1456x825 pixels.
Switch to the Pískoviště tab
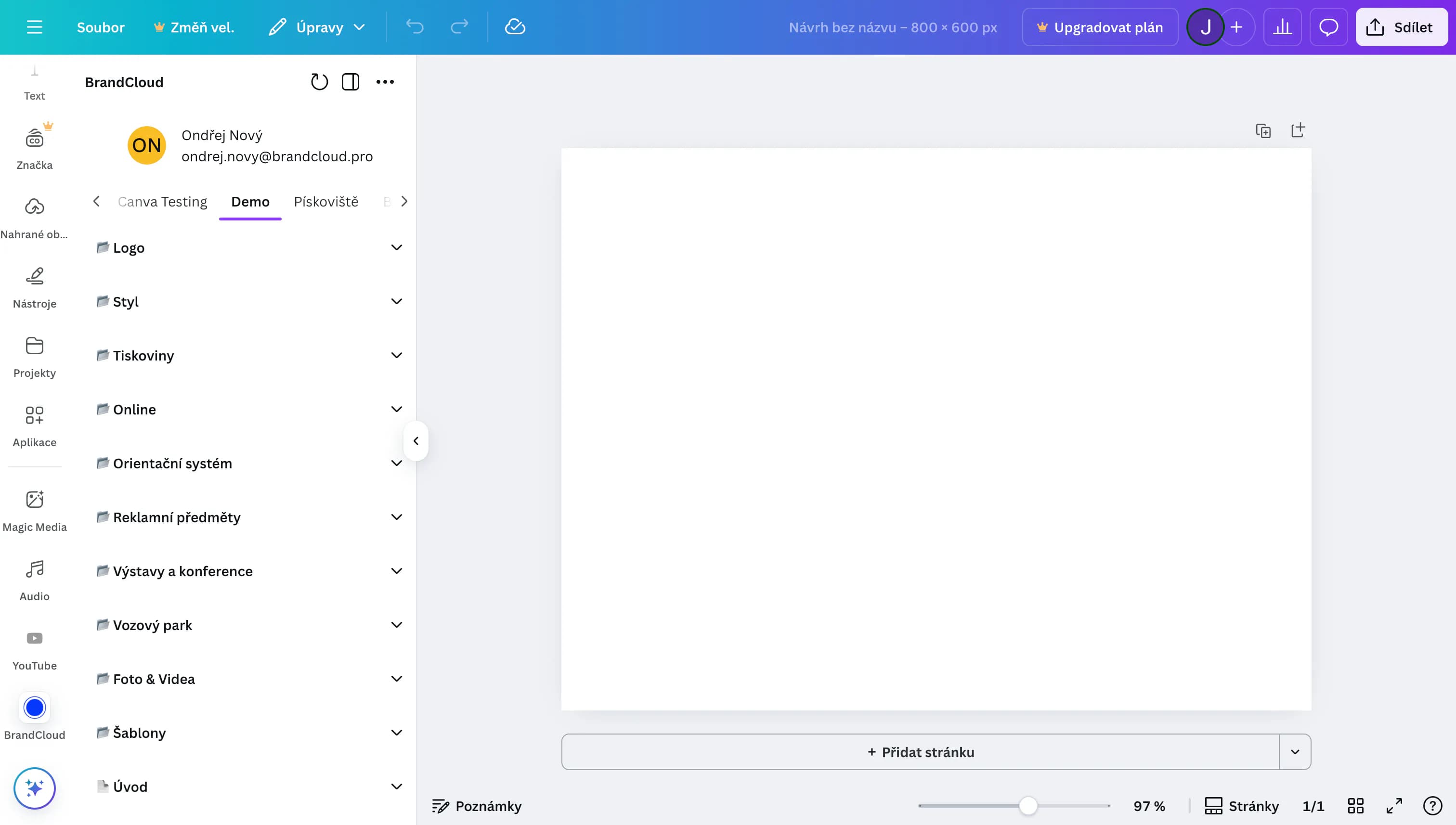click(x=326, y=202)
